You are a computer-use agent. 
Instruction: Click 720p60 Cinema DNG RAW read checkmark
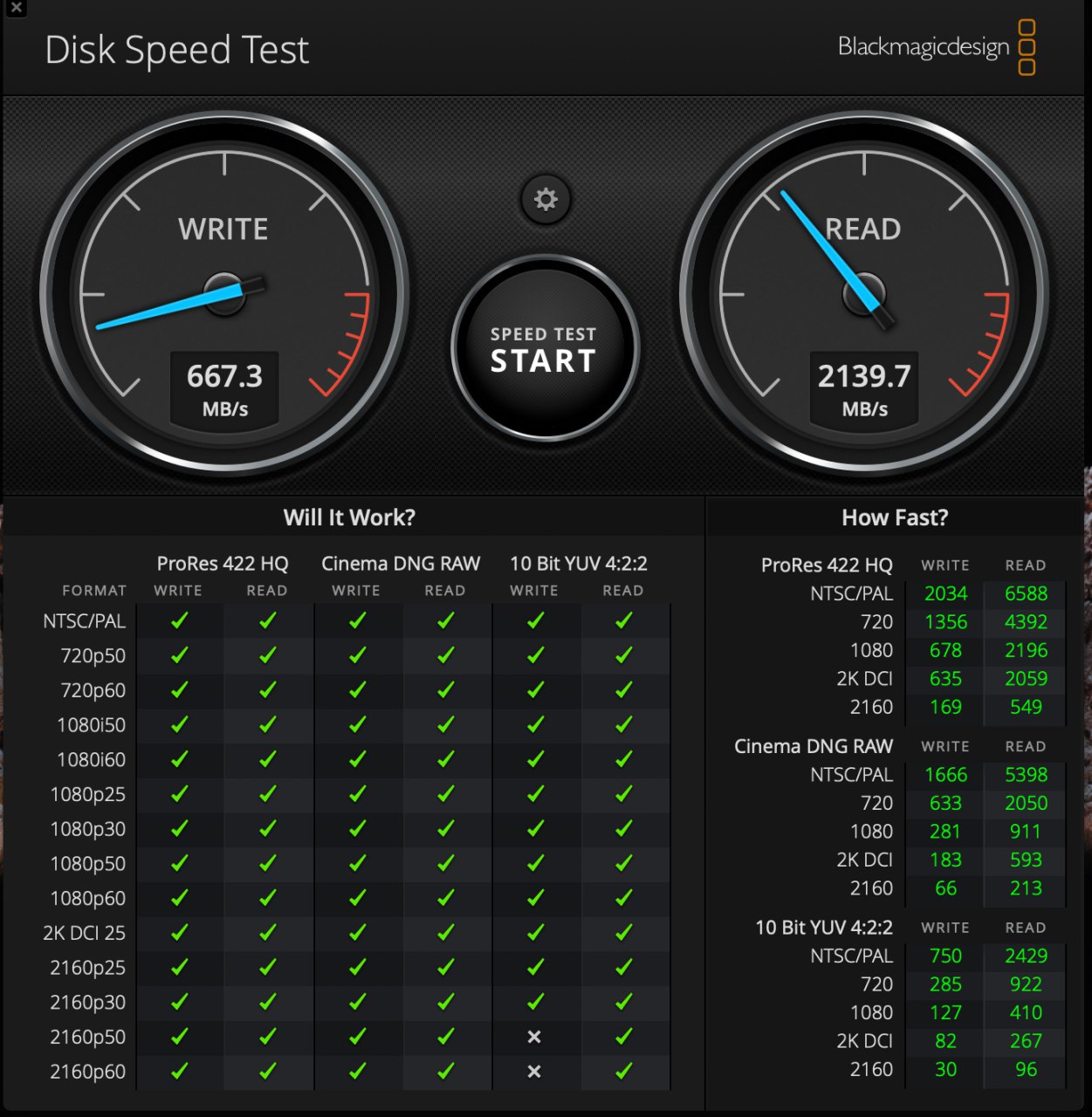[446, 690]
